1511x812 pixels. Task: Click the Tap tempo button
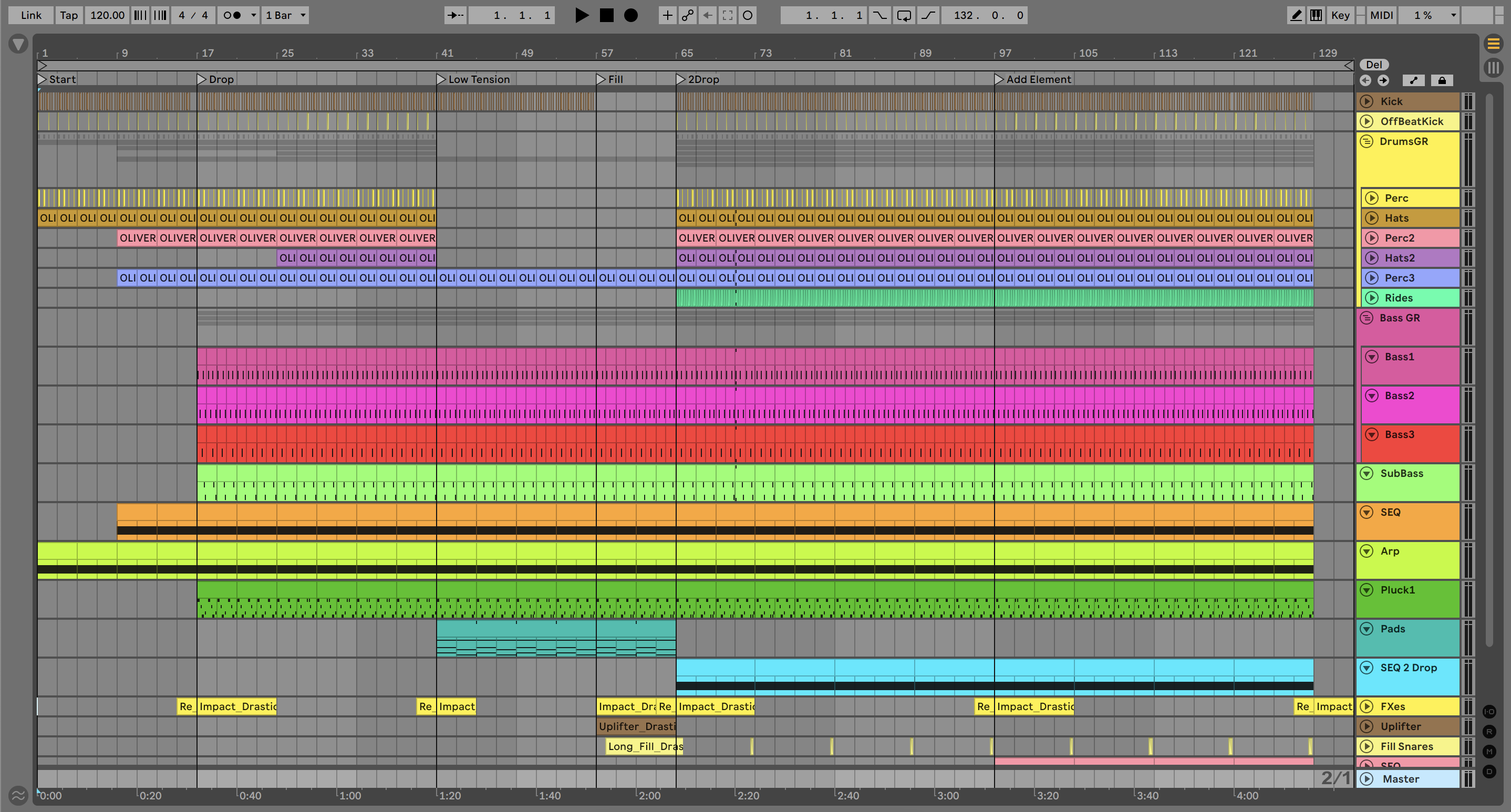pyautogui.click(x=69, y=15)
